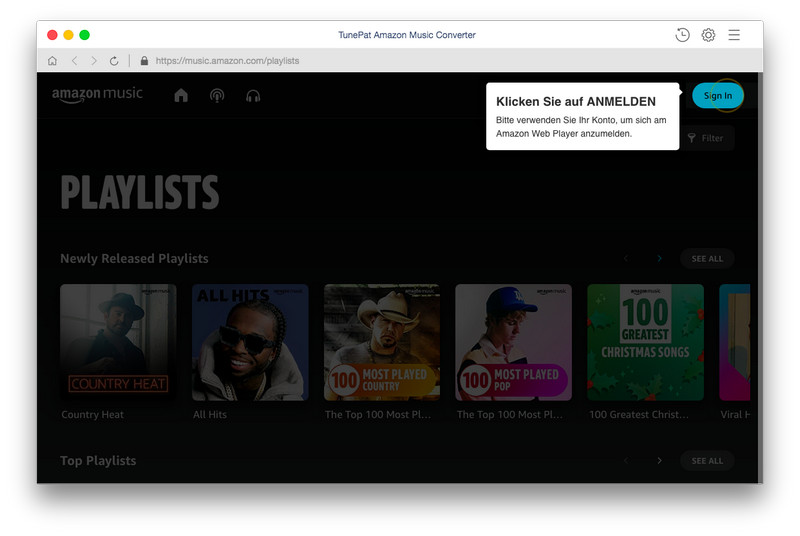Click the 'Newly Released Playlists' heading

coord(134,259)
